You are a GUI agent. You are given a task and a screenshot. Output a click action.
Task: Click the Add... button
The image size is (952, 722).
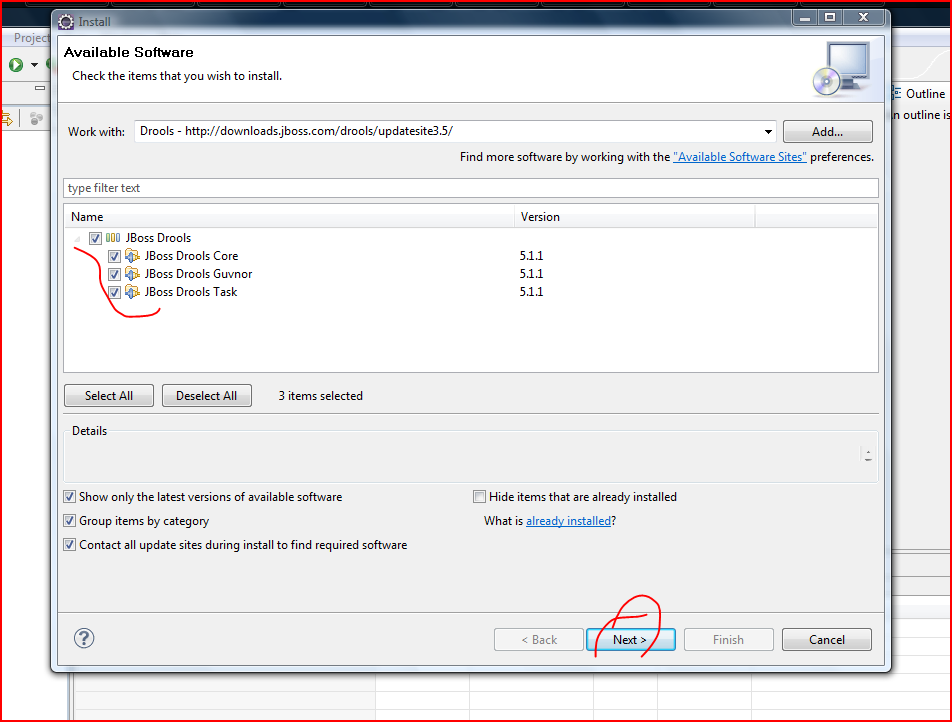click(828, 132)
